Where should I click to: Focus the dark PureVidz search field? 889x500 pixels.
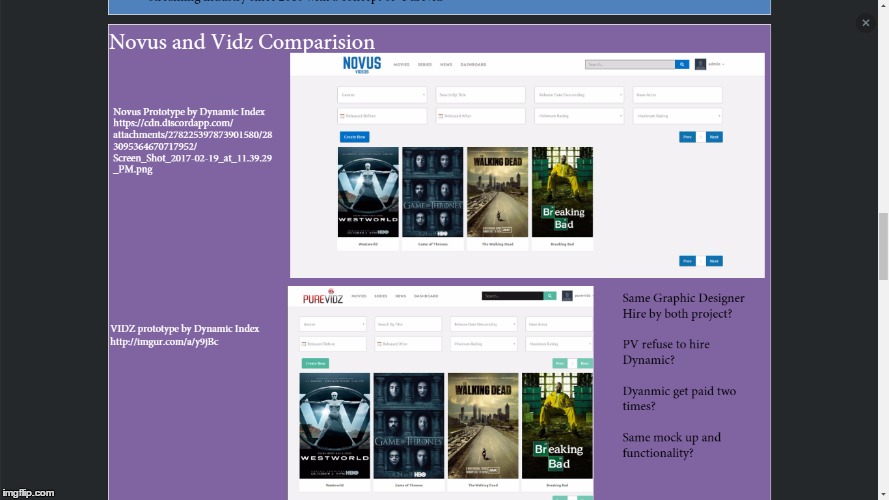click(x=513, y=296)
